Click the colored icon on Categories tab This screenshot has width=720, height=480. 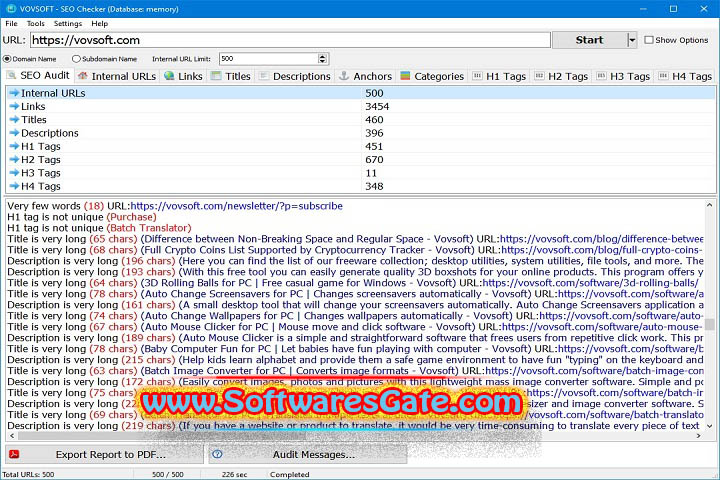coord(405,76)
